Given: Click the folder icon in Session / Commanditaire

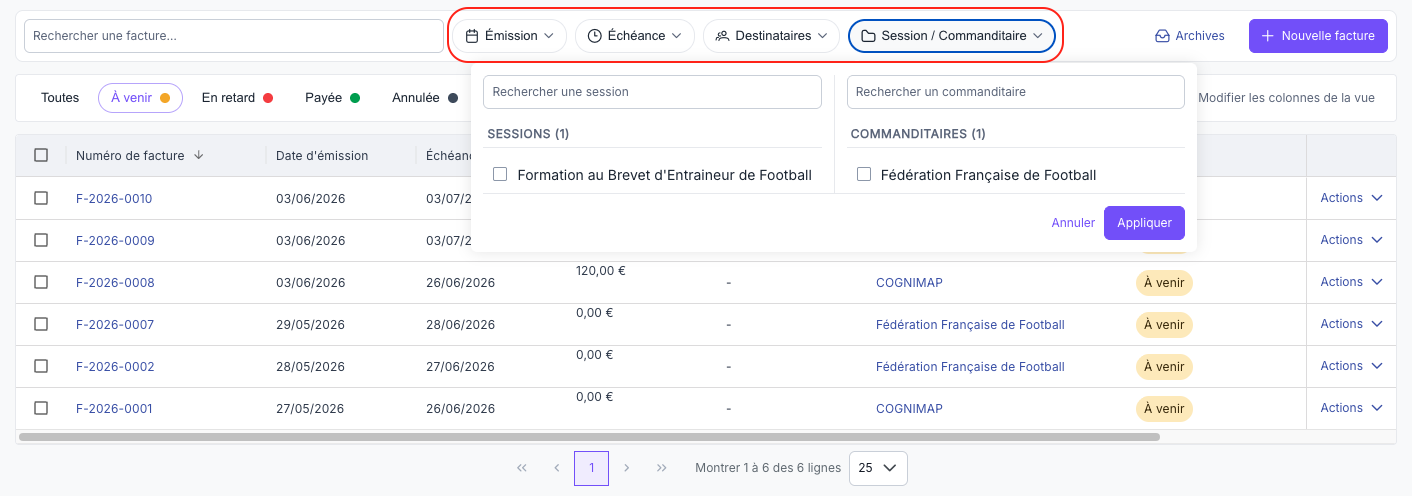Looking at the screenshot, I should point(869,36).
